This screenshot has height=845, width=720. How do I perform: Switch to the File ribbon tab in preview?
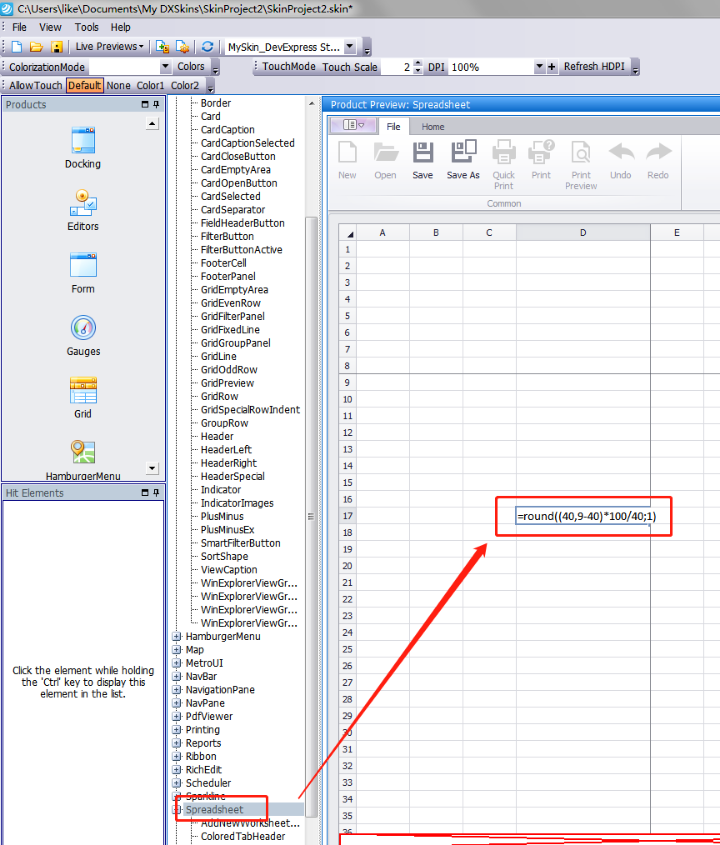coord(393,127)
